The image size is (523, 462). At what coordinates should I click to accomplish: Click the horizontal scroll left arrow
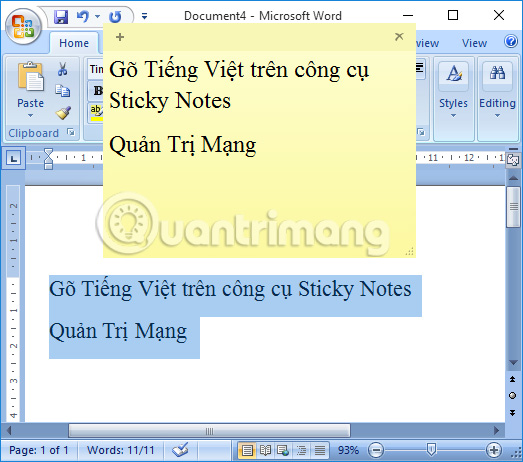pyautogui.click(x=9, y=431)
